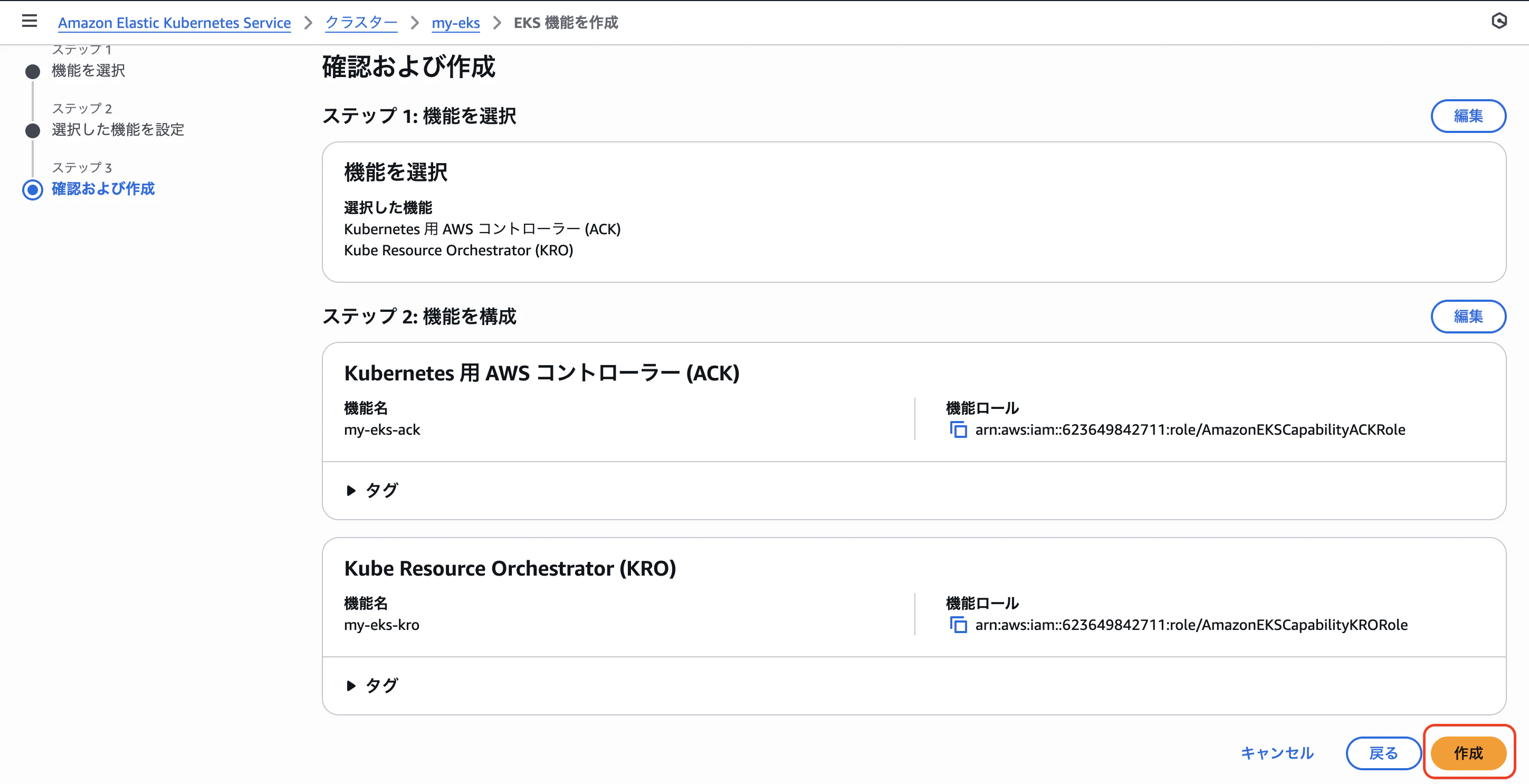Copy the AmazonEKSCapabilityKRORole ARN

959,624
